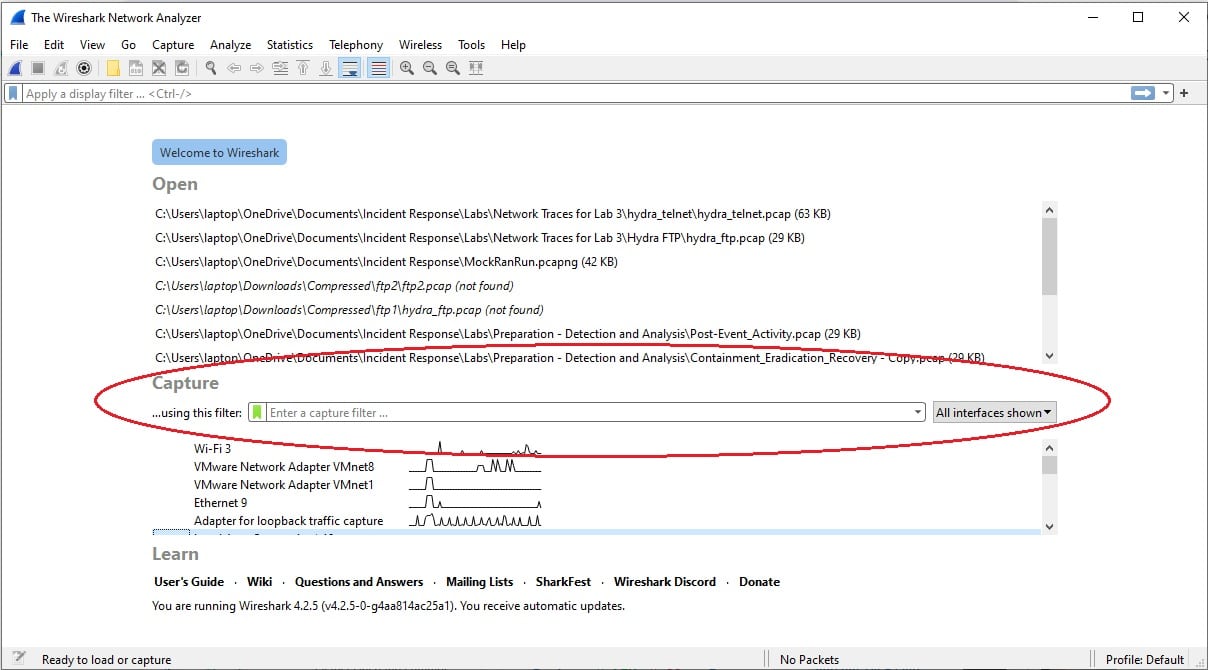The height and width of the screenshot is (670, 1208).
Task: Open a capture file with the folder icon
Action: (x=113, y=68)
